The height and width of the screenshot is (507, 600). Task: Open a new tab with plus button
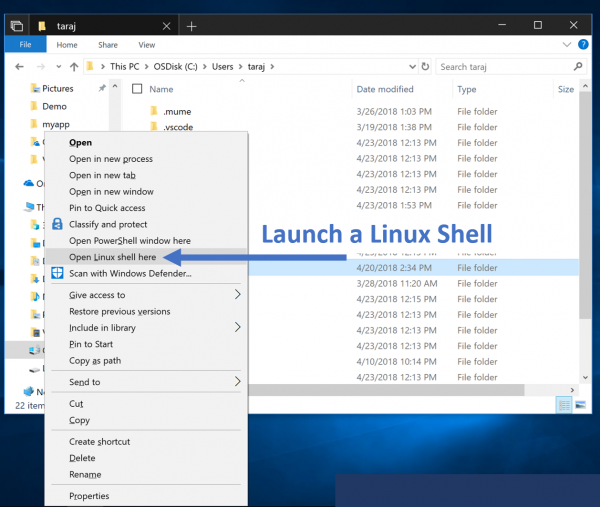pos(191,25)
